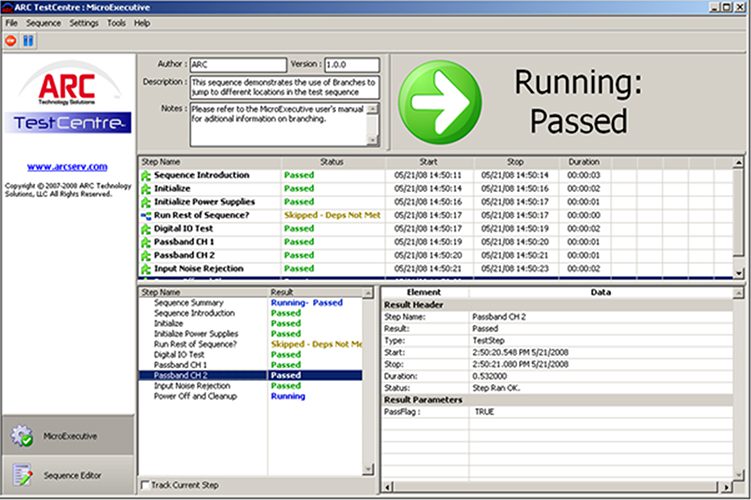751x500 pixels.
Task: Click the Result column header in lower list
Action: click(x=316, y=292)
